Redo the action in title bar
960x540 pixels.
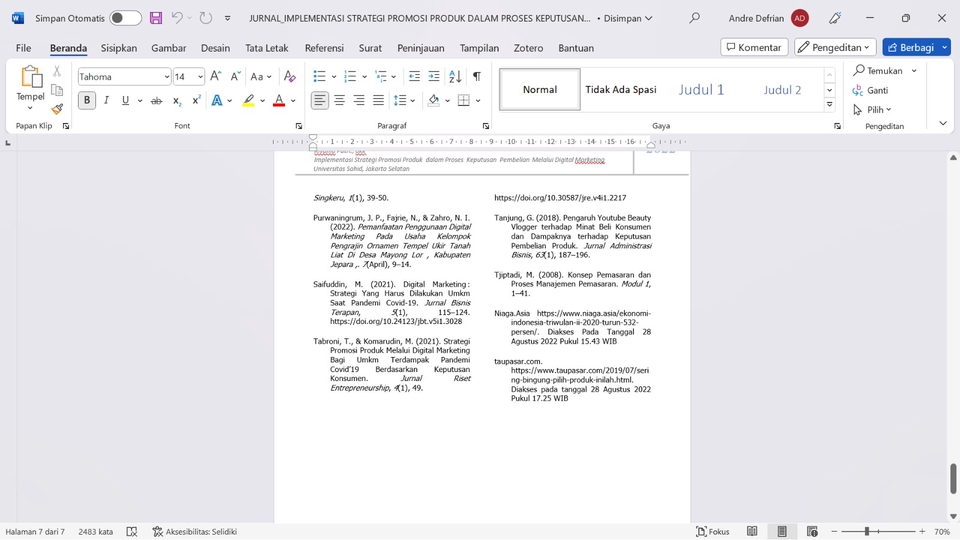(206, 18)
